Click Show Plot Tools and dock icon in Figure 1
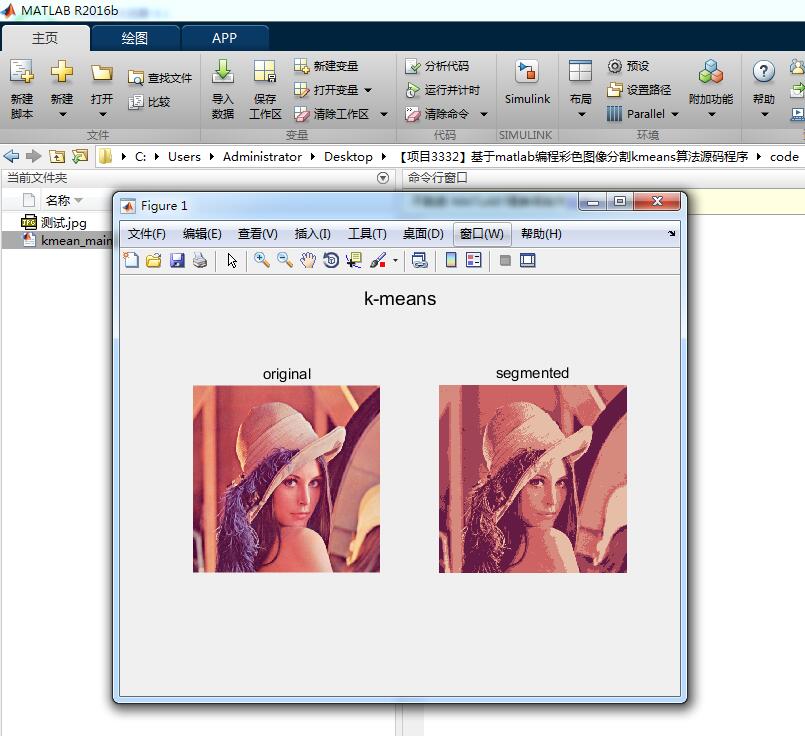 (528, 260)
